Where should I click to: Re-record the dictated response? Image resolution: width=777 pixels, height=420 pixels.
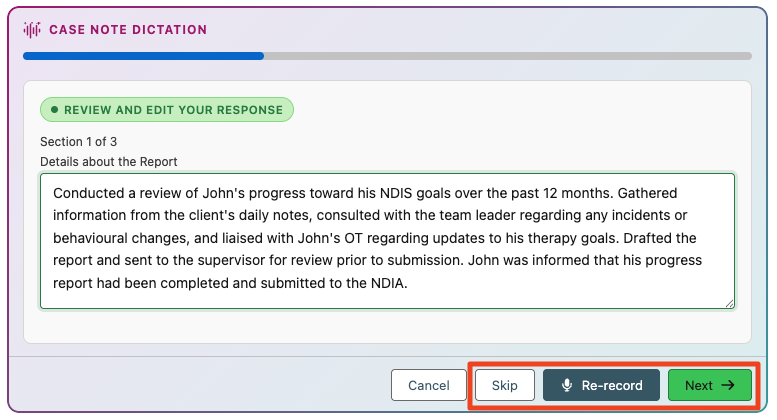(x=602, y=385)
